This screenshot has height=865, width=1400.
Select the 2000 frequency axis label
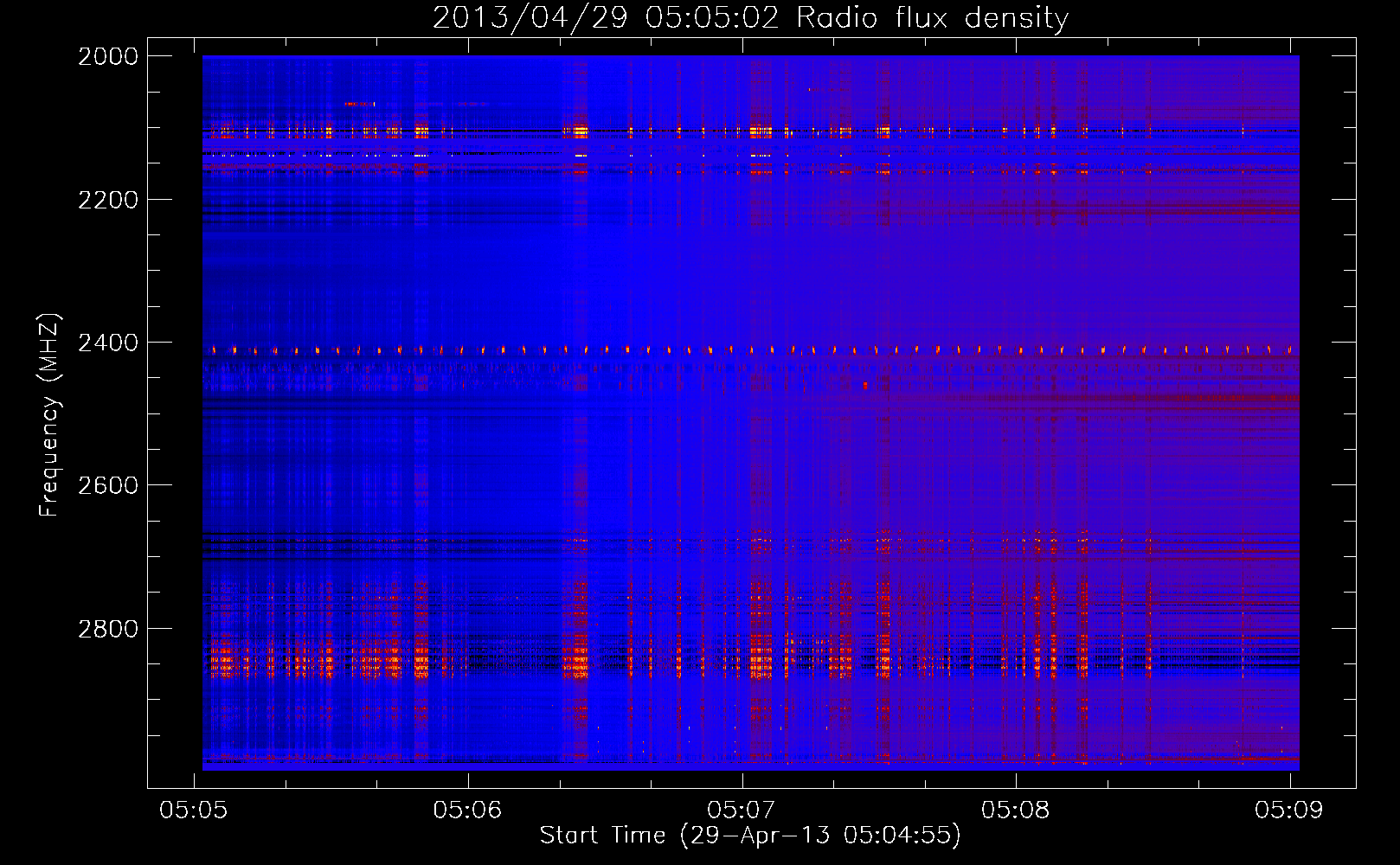pyautogui.click(x=108, y=56)
